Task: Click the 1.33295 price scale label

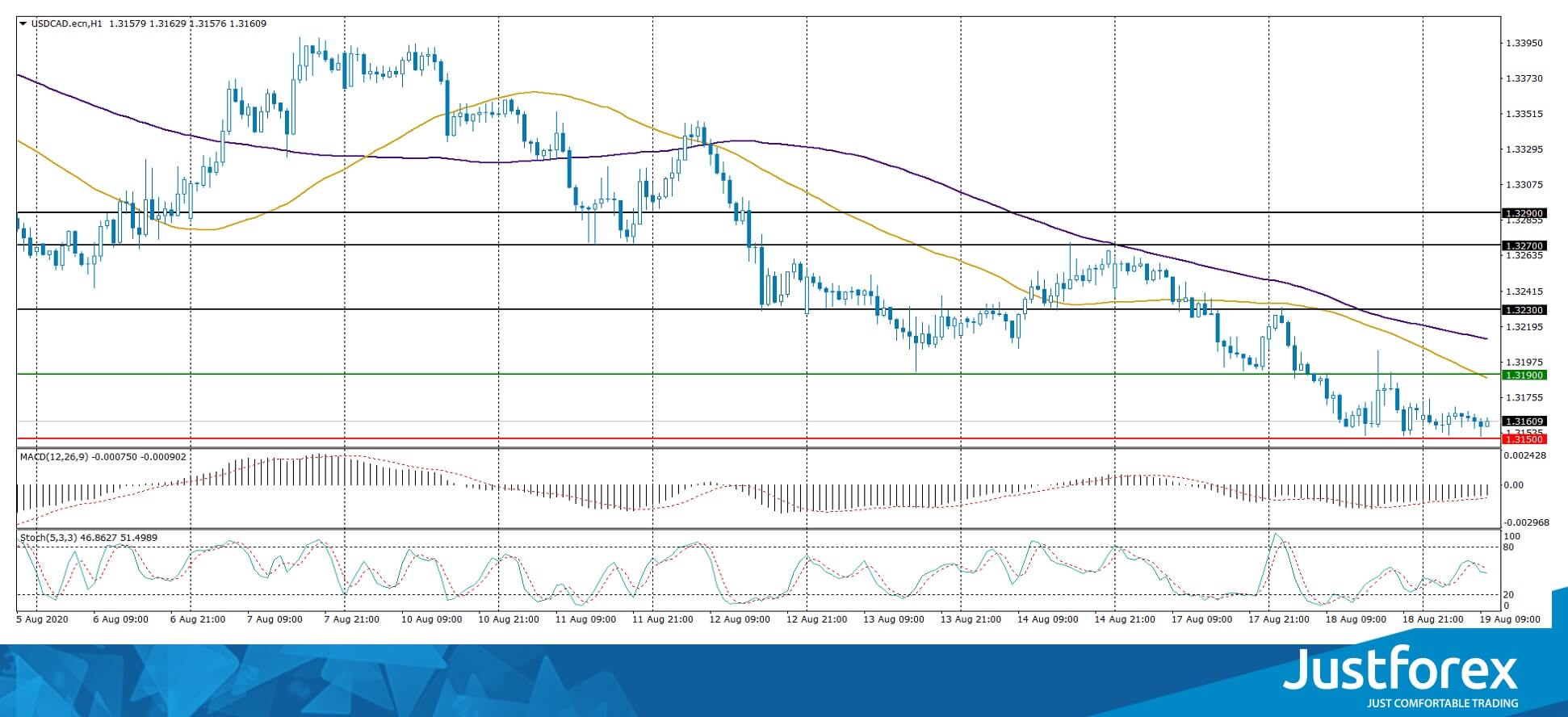Action: tap(1525, 149)
